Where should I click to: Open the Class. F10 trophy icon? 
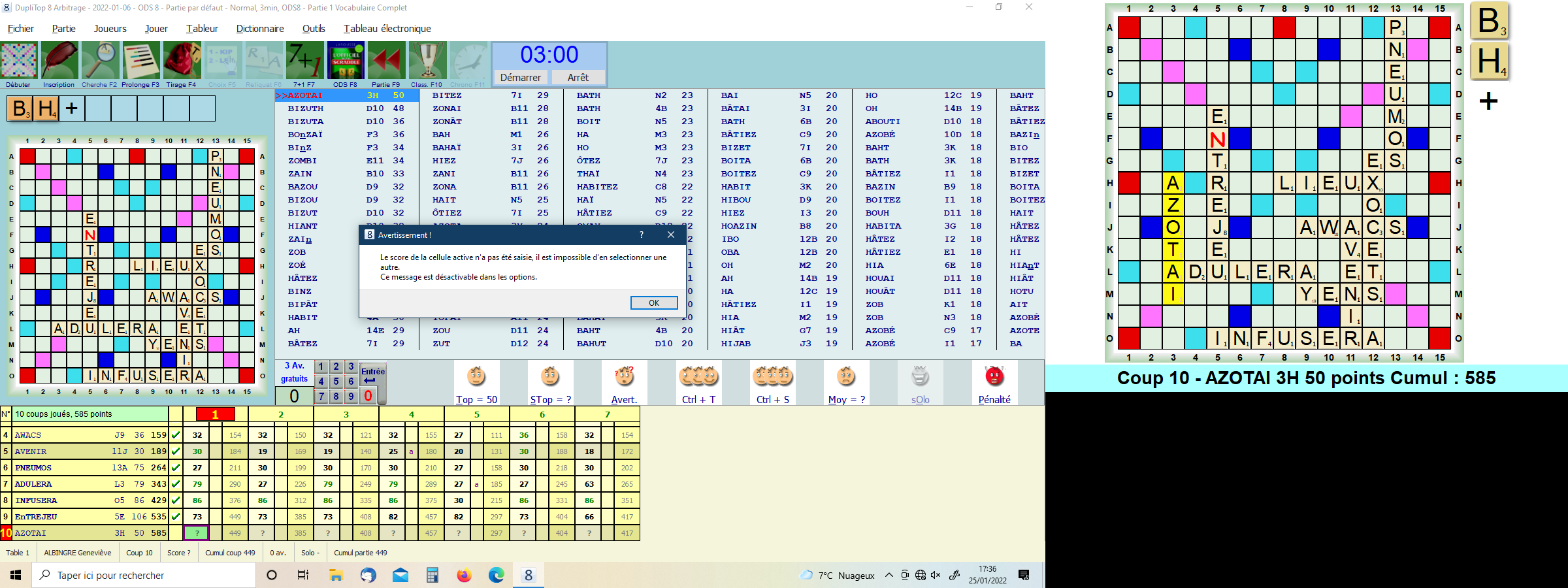coord(427,61)
